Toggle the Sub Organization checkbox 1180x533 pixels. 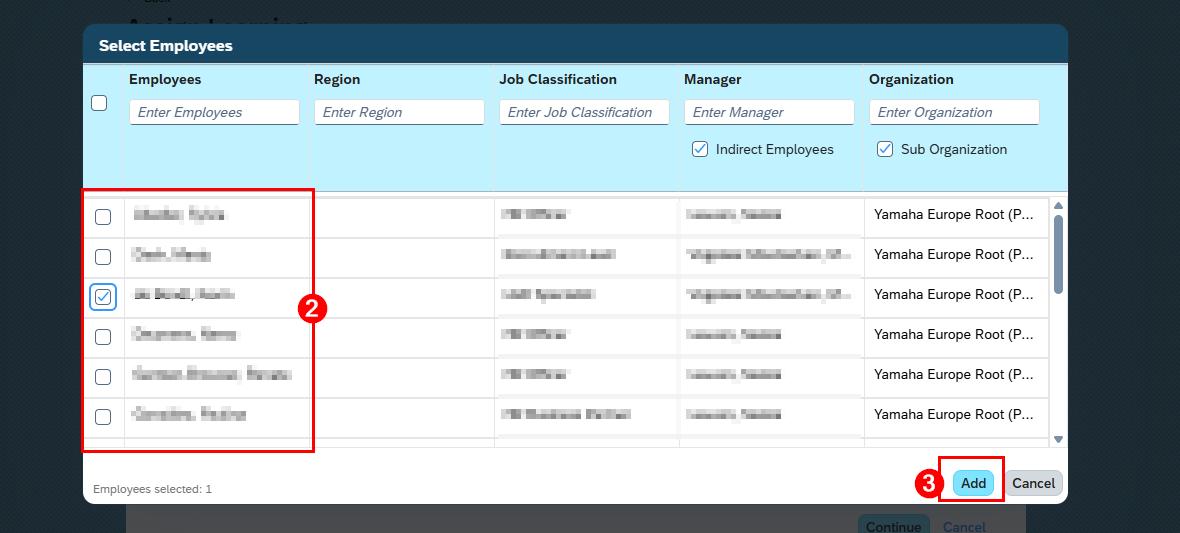885,149
